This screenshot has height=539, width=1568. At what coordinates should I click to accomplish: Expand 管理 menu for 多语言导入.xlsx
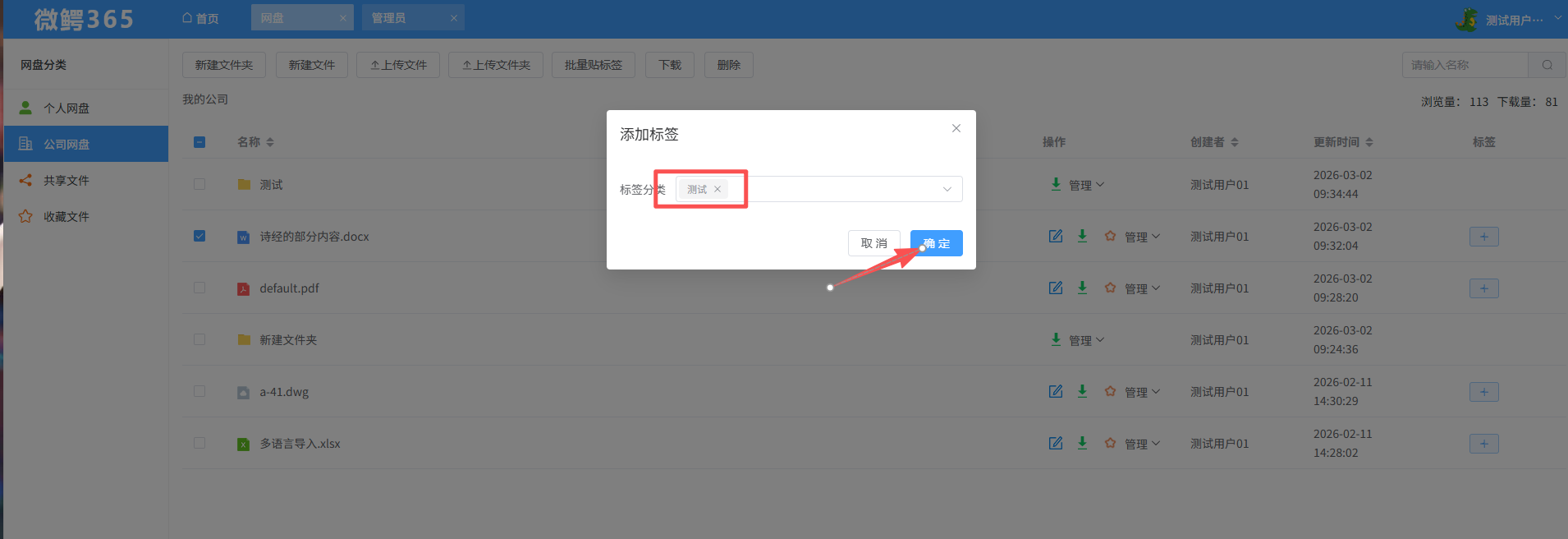1143,444
